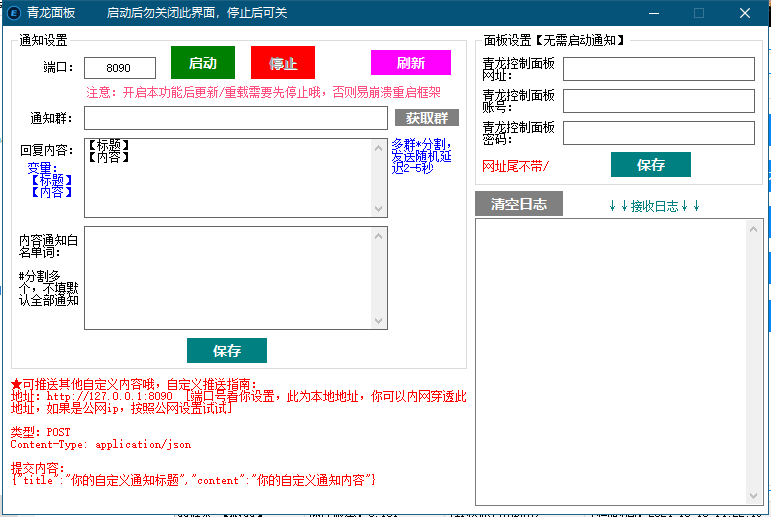Click the blue 【内容】 variable label
Image resolution: width=771 pixels, height=517 pixels.
52,192
